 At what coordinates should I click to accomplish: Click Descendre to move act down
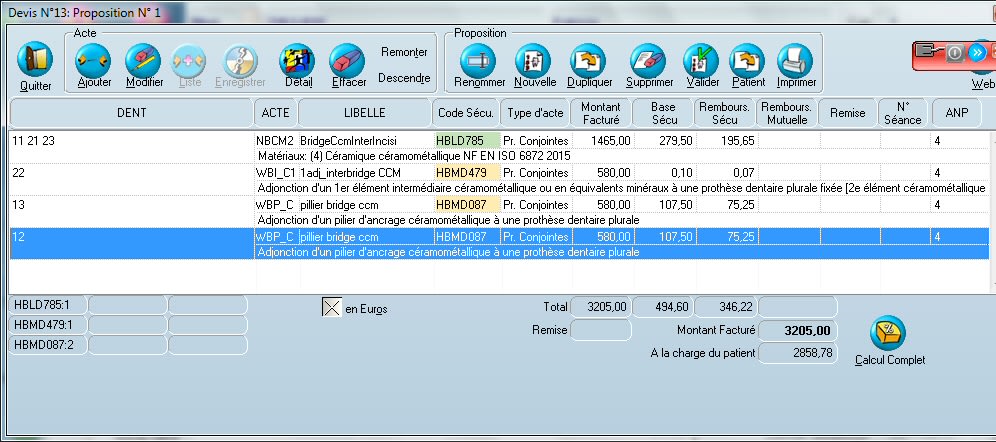[x=404, y=78]
